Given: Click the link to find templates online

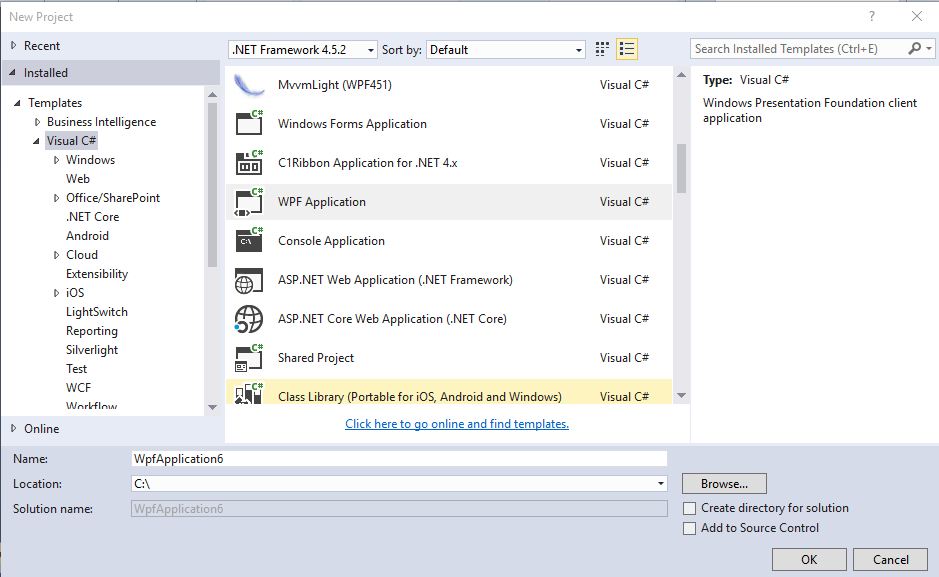Looking at the screenshot, I should tap(457, 424).
